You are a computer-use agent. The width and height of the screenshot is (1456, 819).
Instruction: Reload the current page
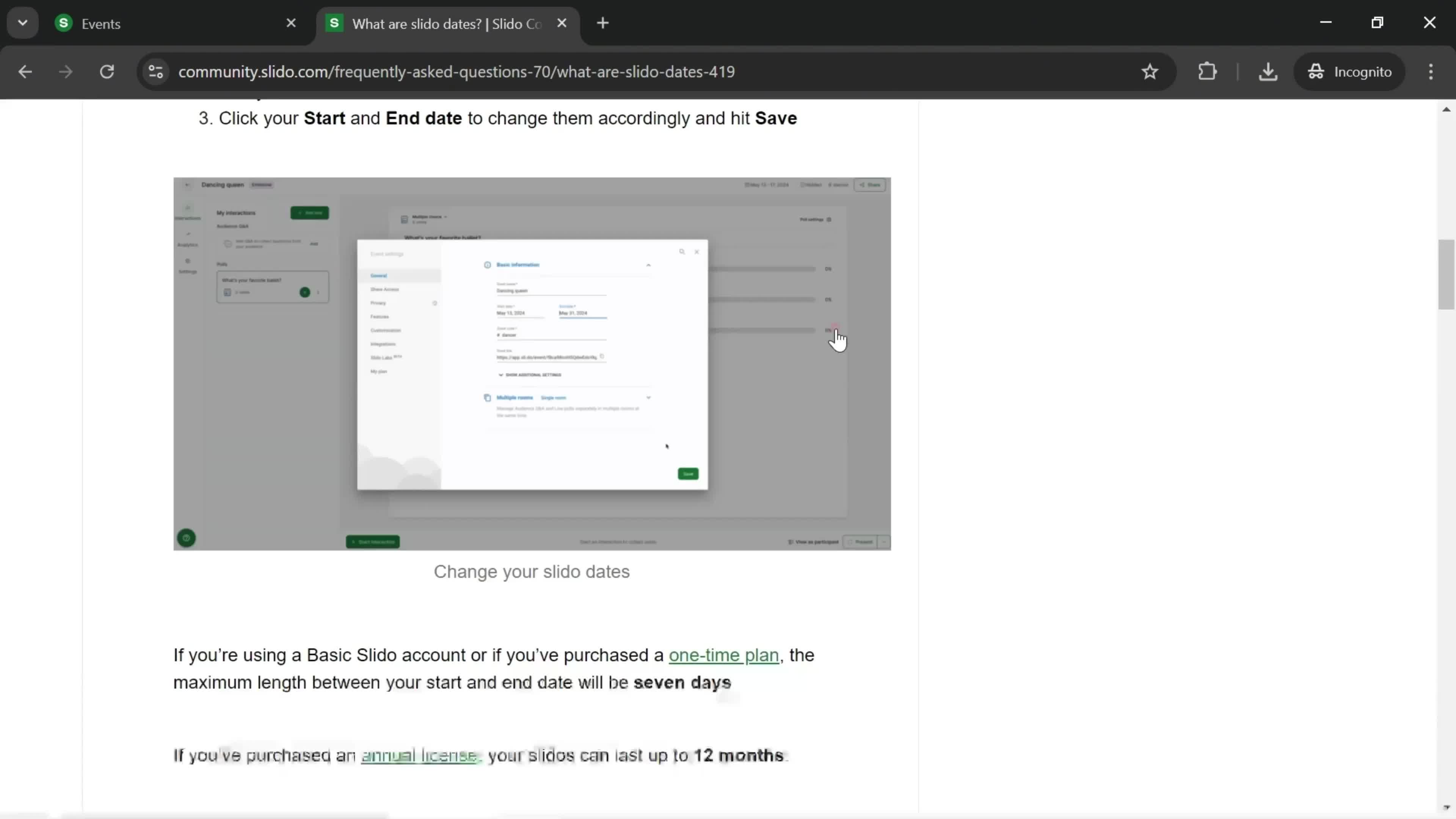point(107,72)
